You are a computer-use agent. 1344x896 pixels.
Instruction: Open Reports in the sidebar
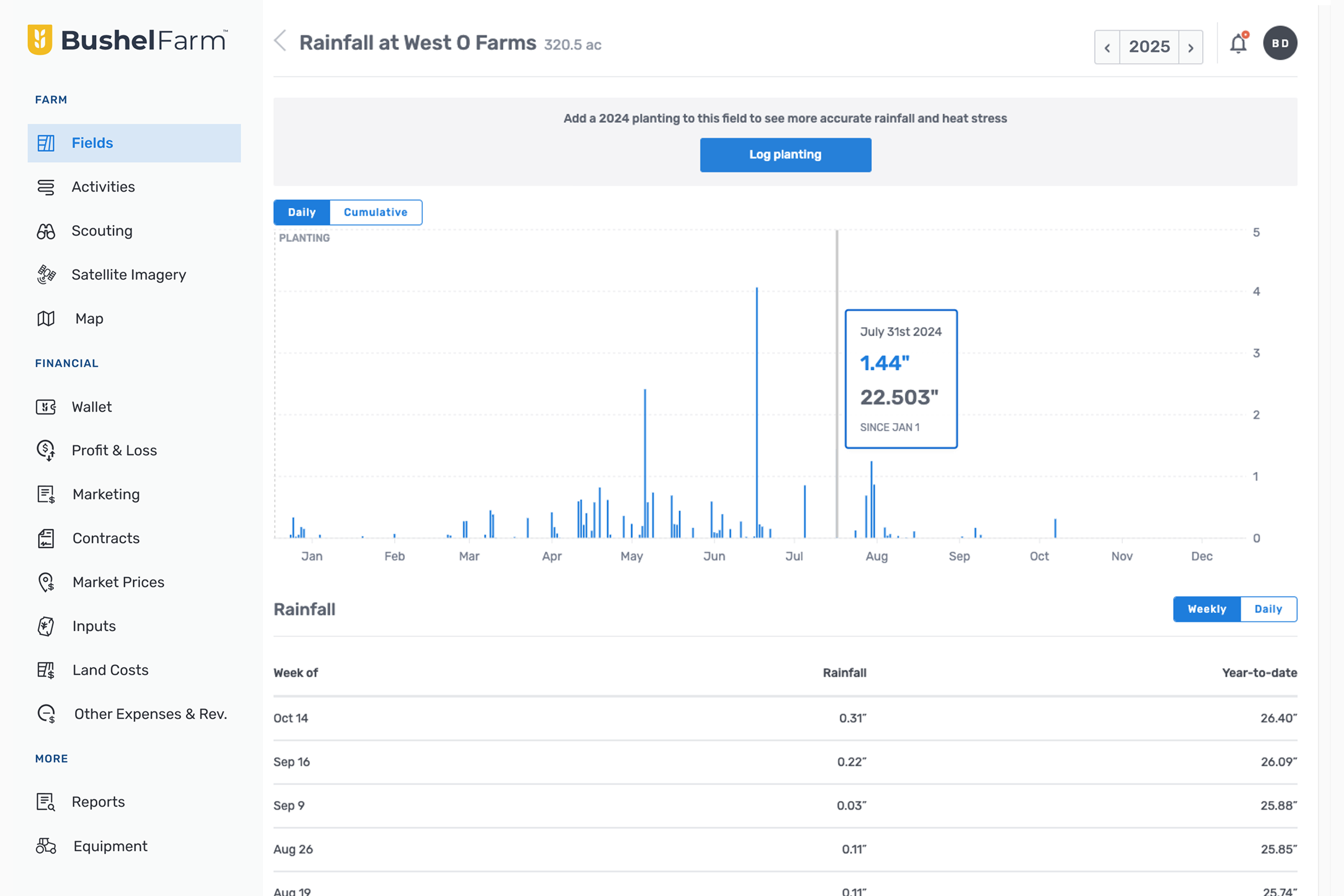pyautogui.click(x=97, y=802)
